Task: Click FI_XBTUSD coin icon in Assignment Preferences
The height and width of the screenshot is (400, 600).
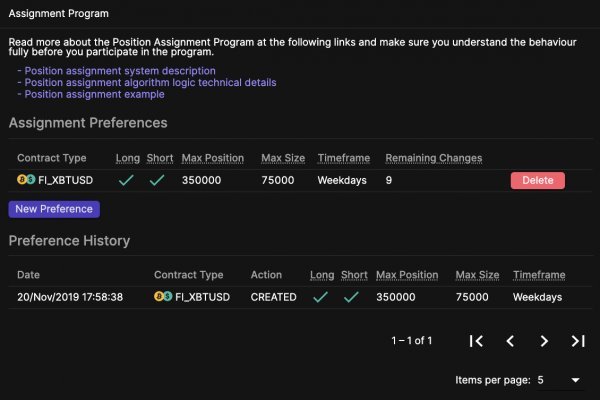Action: [26, 180]
